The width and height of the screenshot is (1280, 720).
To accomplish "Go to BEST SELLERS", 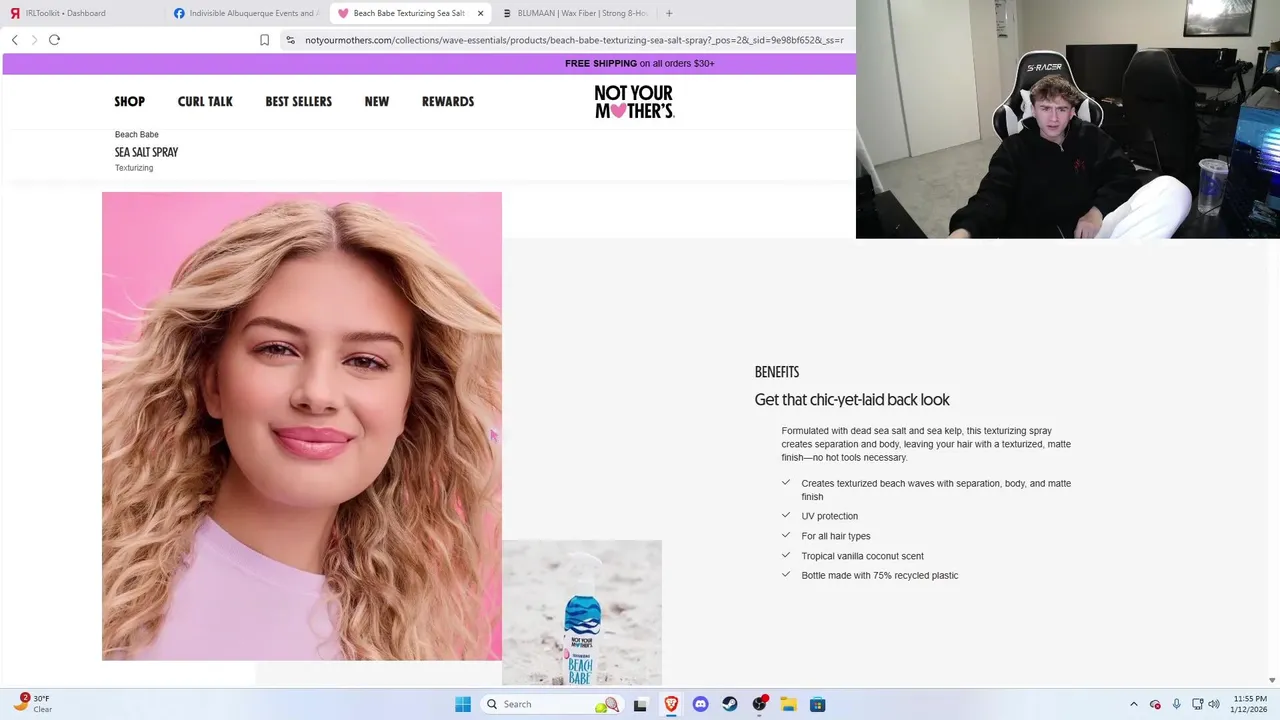I will click(x=298, y=101).
